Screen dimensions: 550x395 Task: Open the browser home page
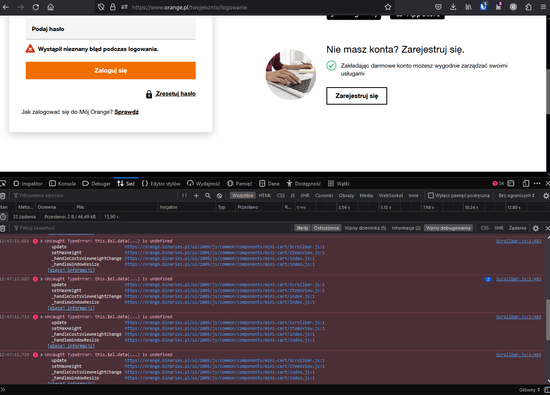(51, 7)
